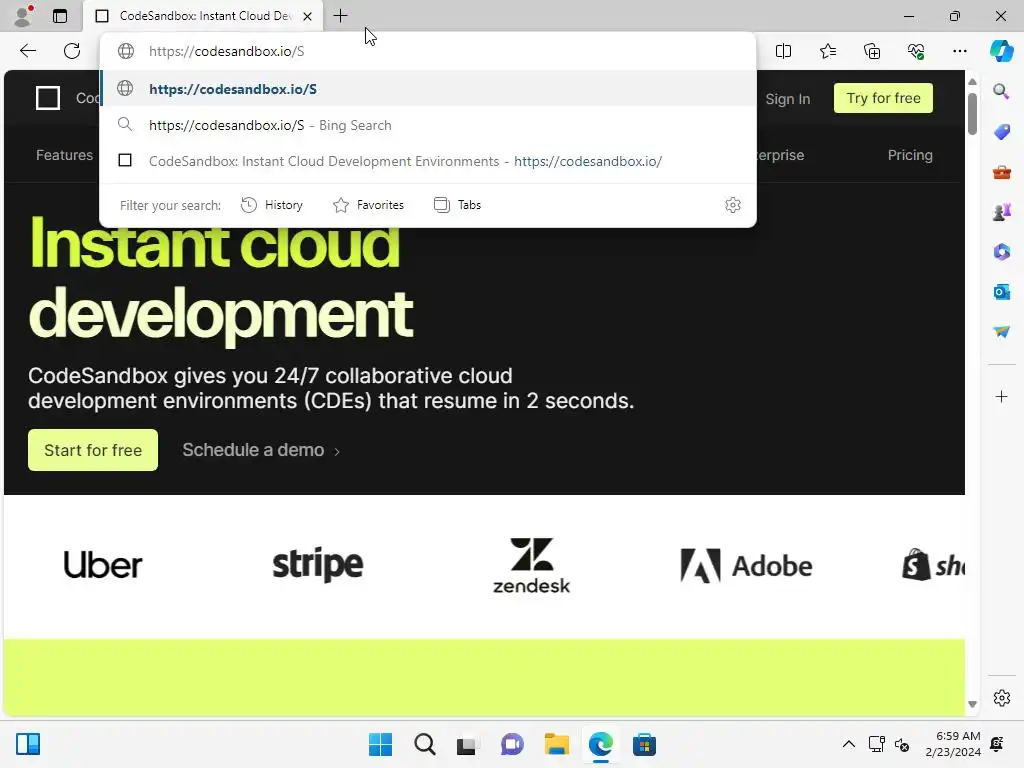Click the stripe logo

[x=317, y=565]
